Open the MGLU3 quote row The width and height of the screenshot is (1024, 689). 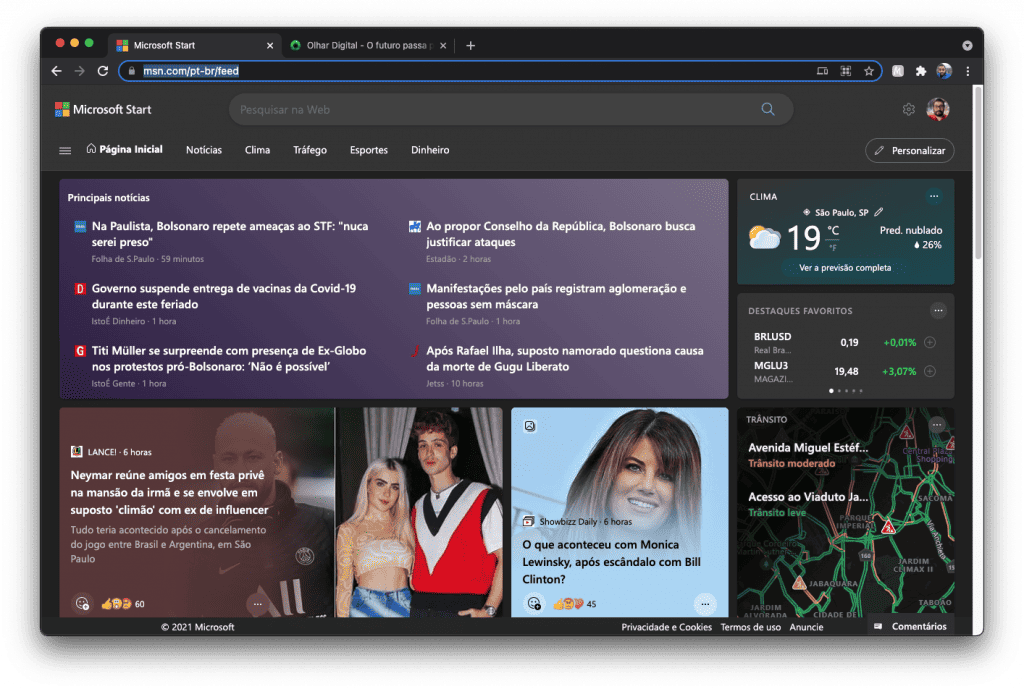click(844, 371)
